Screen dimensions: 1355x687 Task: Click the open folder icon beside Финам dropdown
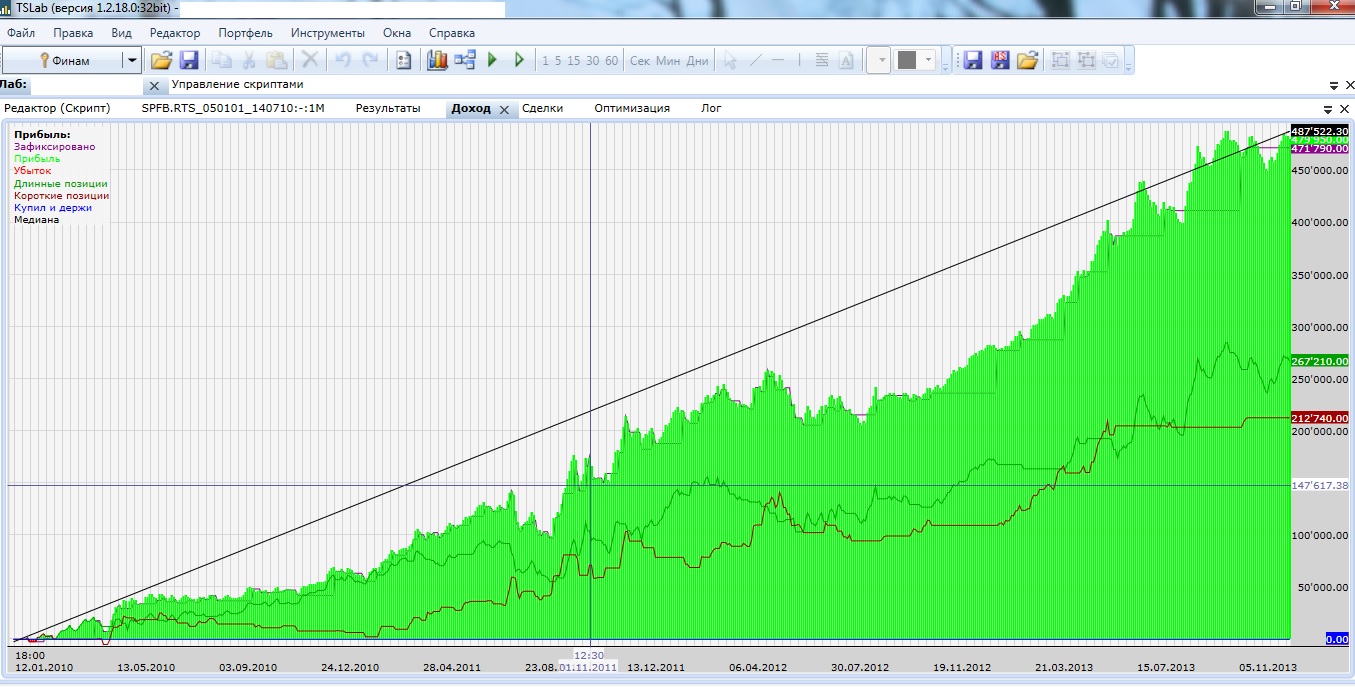click(x=161, y=60)
